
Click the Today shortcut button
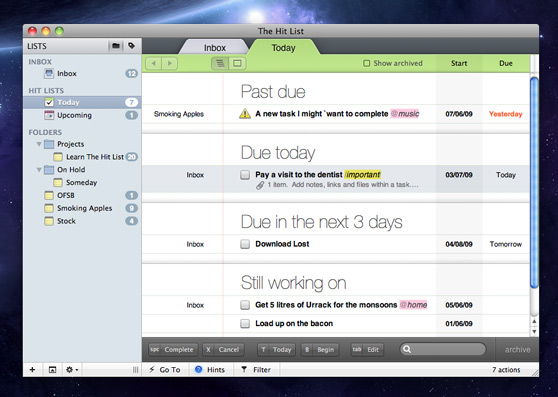click(276, 350)
